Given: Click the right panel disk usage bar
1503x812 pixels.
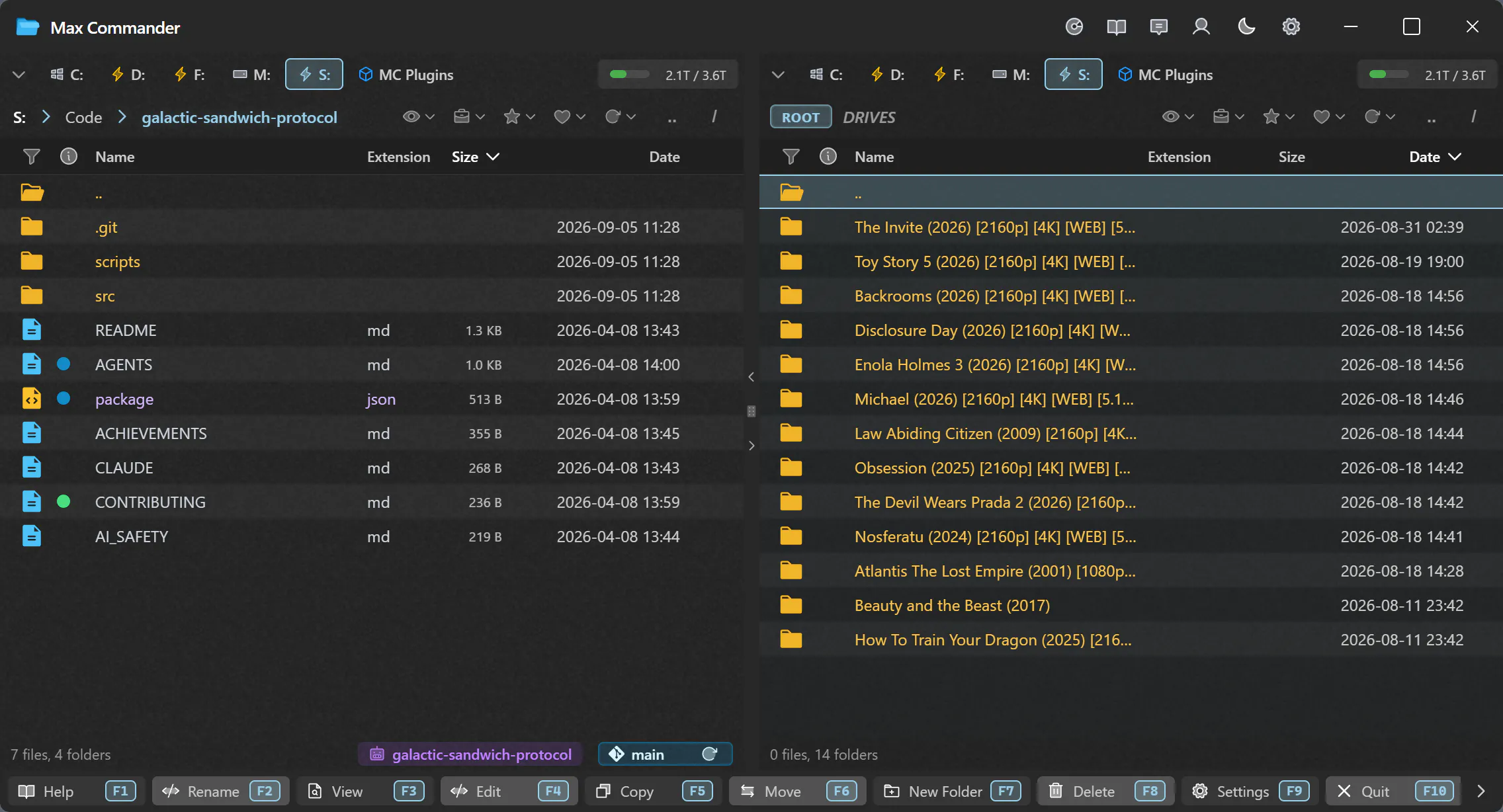Looking at the screenshot, I should [x=1428, y=75].
